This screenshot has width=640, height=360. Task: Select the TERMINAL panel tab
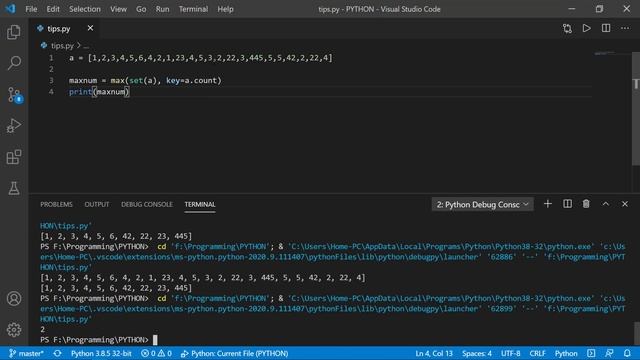(x=200, y=204)
